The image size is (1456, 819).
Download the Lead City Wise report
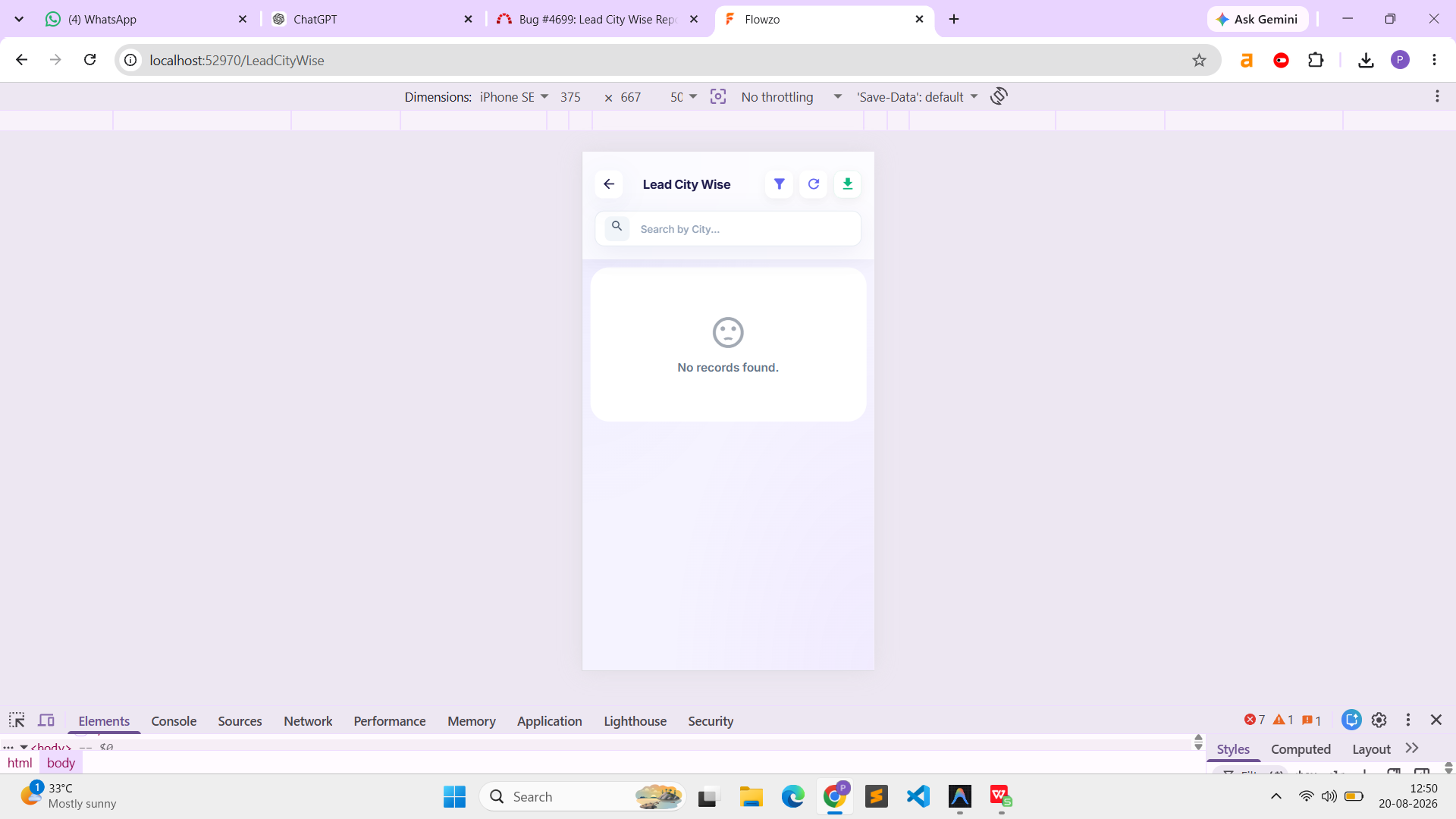tap(848, 184)
